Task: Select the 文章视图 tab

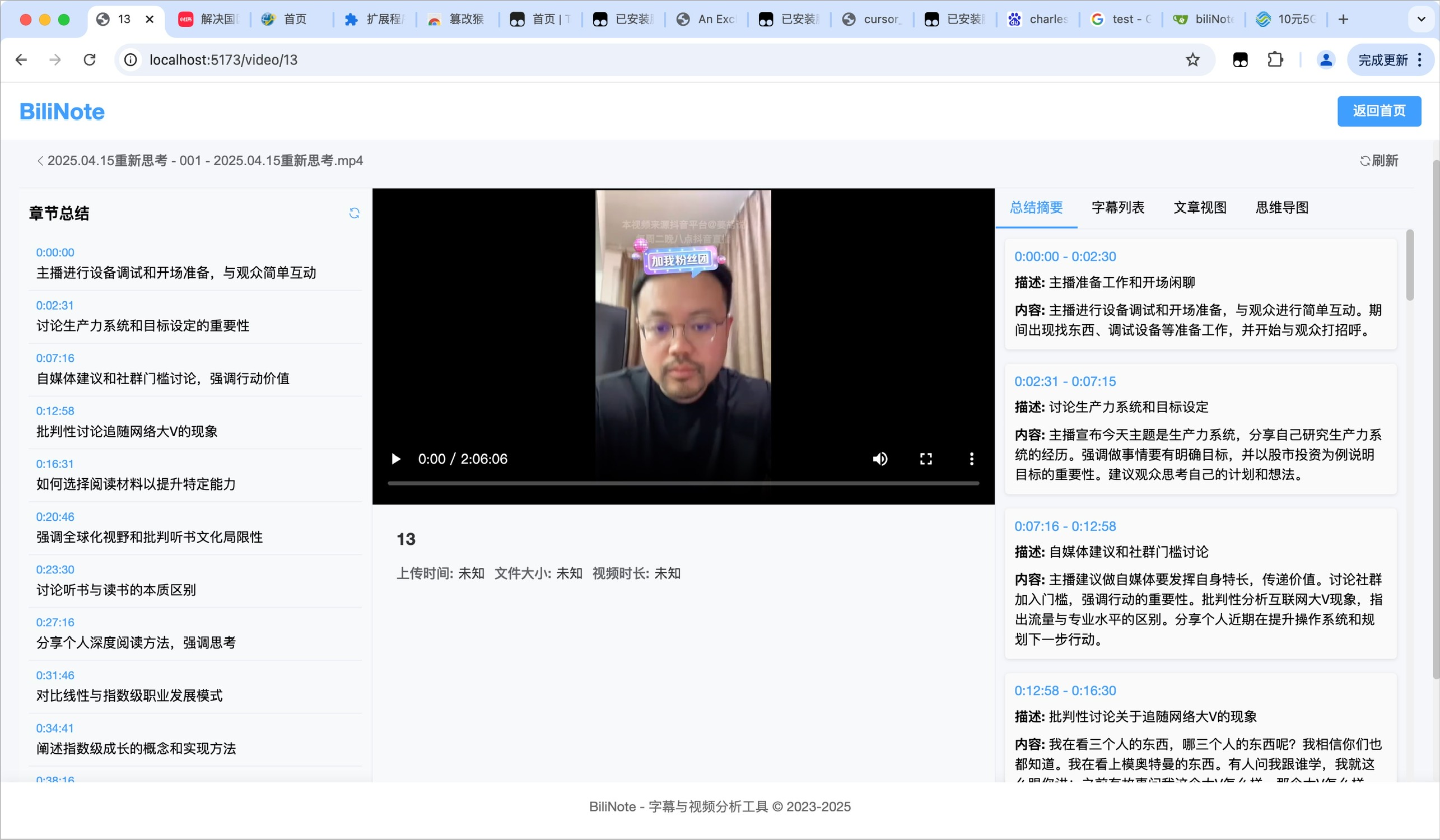Action: (1200, 207)
